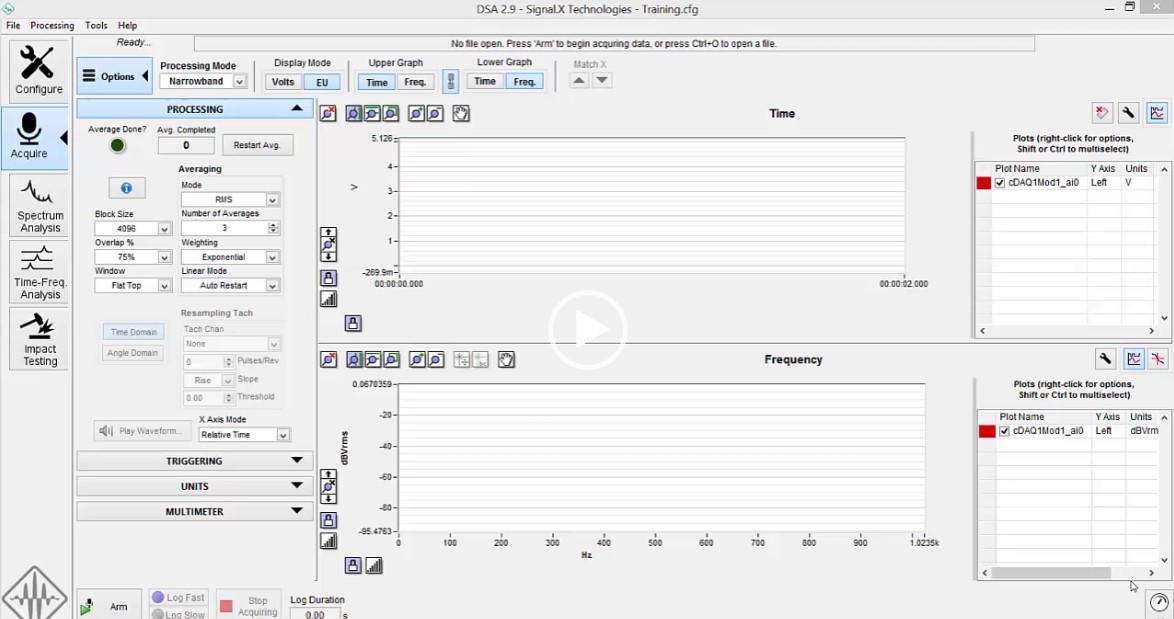Open the Tools menu
Image resolution: width=1174 pixels, height=619 pixels.
point(96,25)
